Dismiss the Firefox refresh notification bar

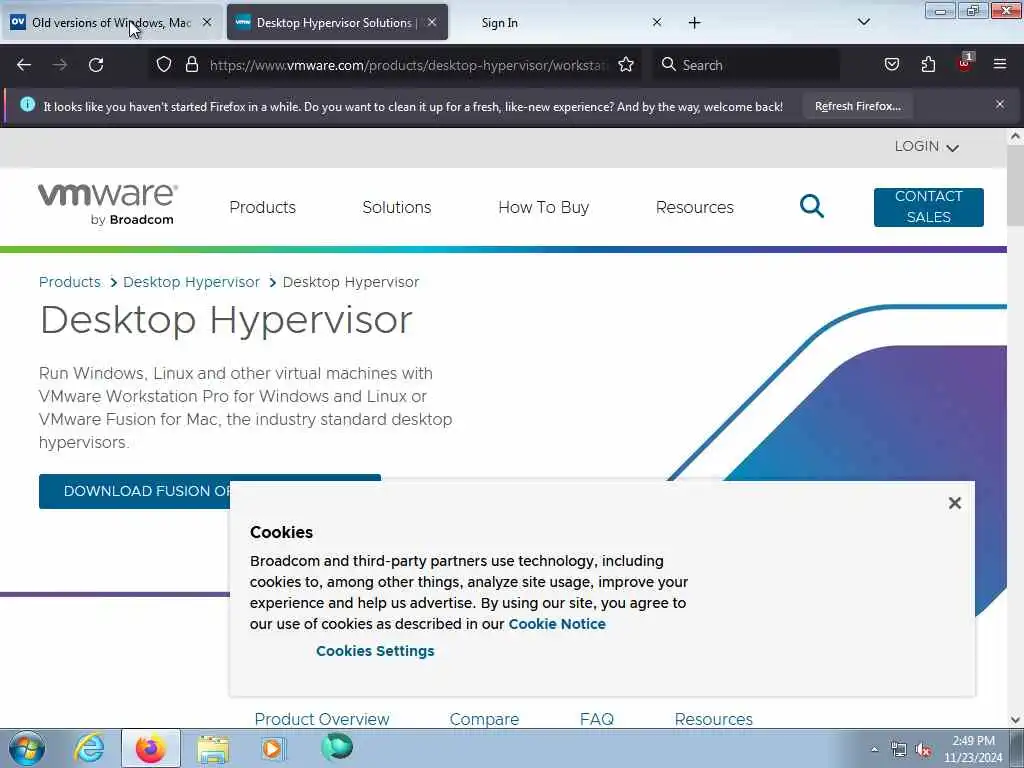point(1000,104)
